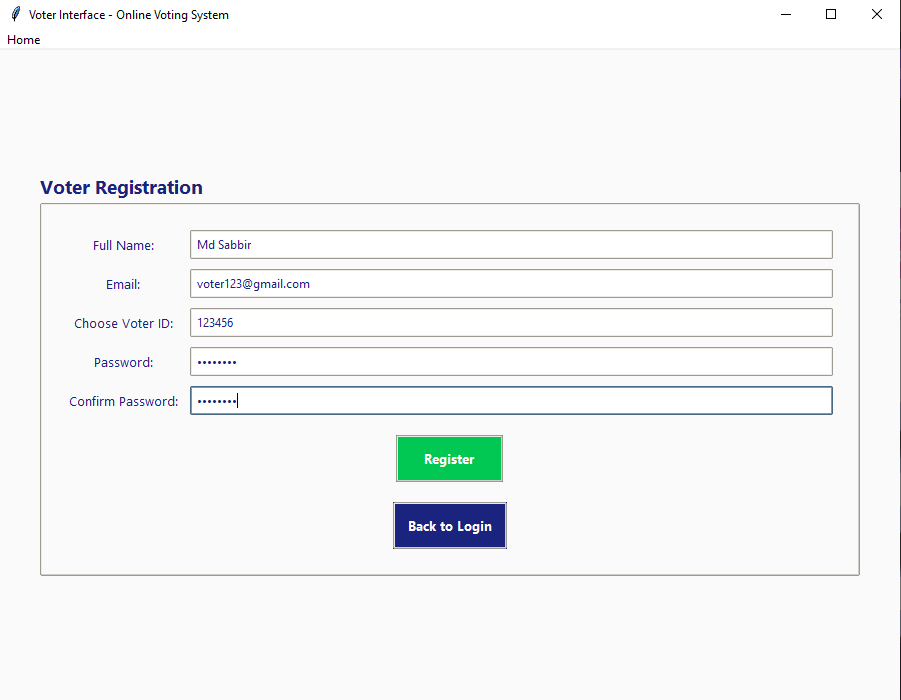The image size is (901, 700).
Task: Click the Choose Voter ID field
Action: [x=511, y=322]
